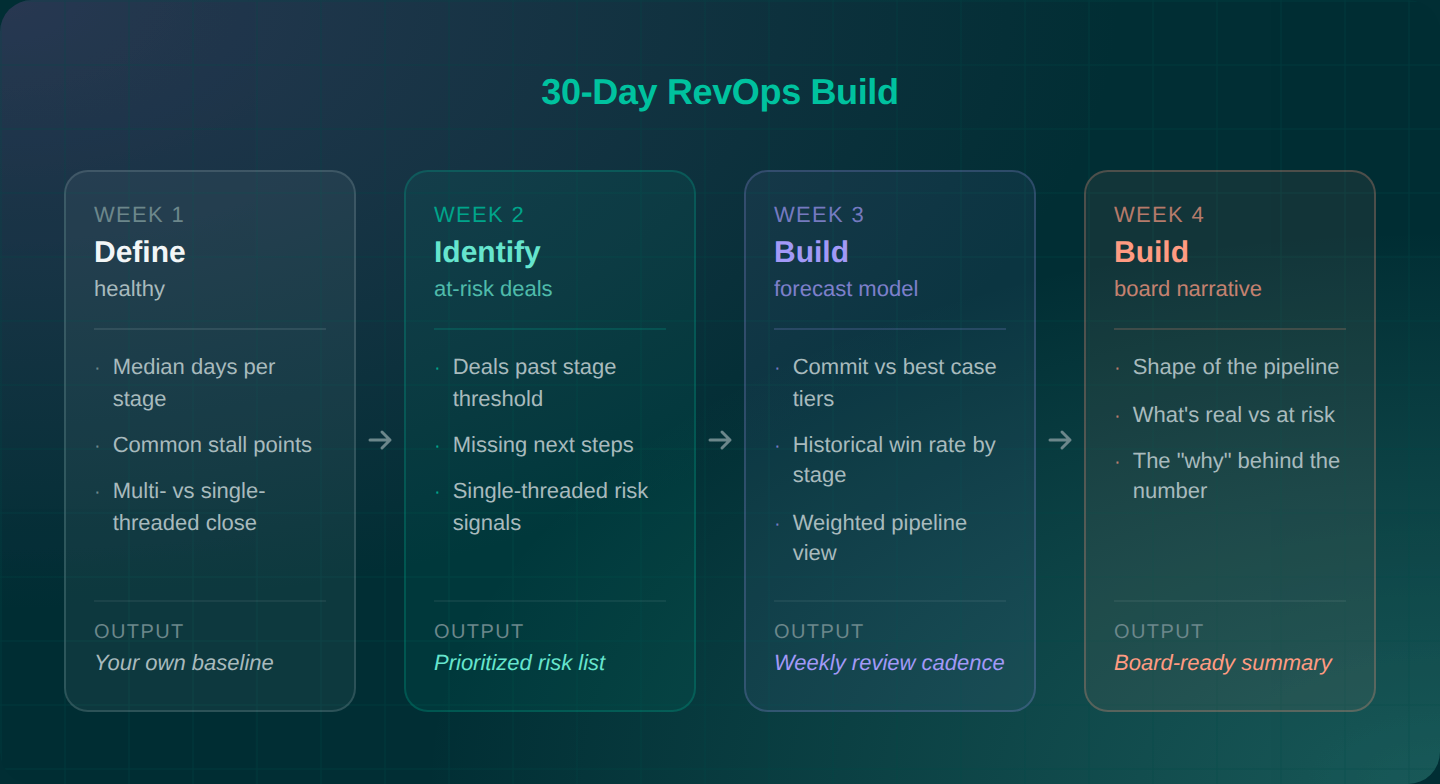Click the Commit vs best case tiers item
The image size is (1440, 784).
click(x=894, y=382)
